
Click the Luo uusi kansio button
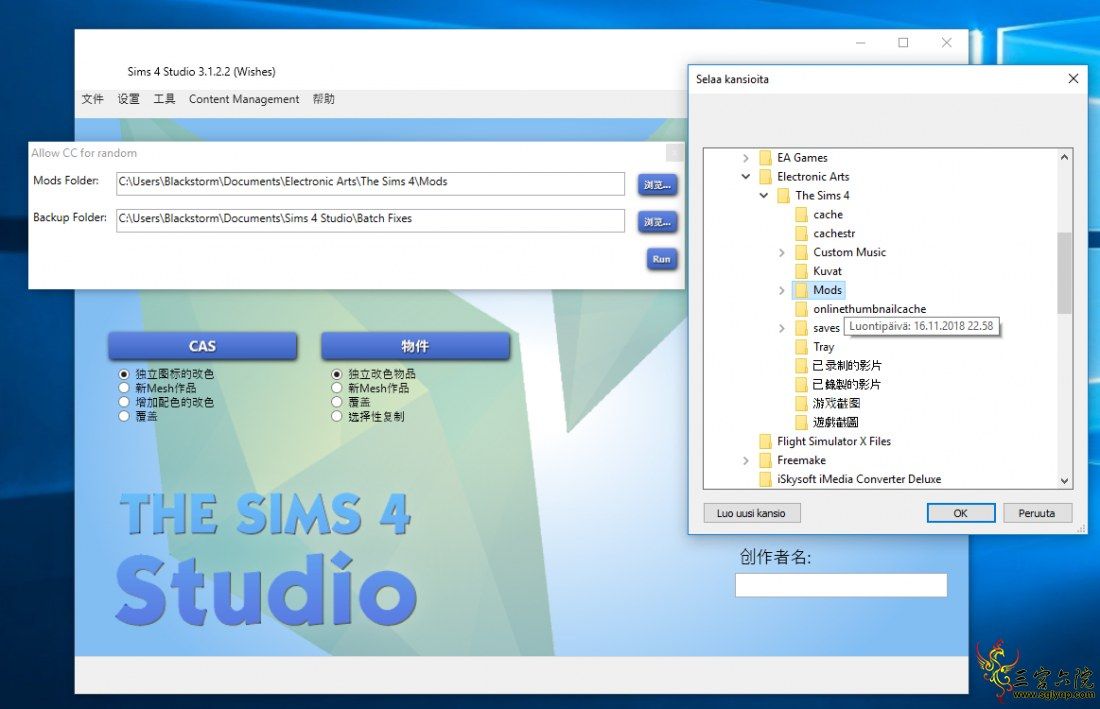coord(751,513)
